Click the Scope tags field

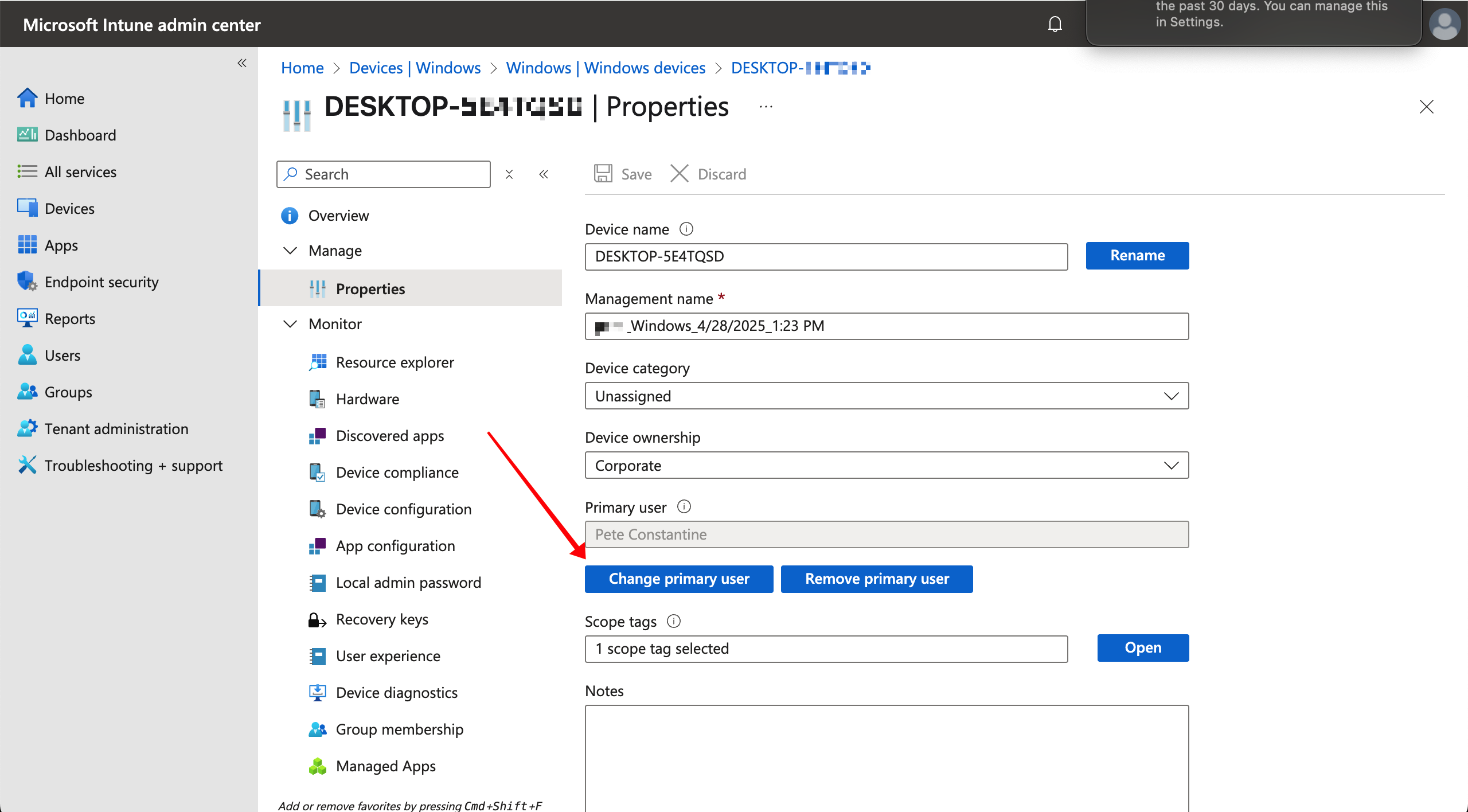826,649
